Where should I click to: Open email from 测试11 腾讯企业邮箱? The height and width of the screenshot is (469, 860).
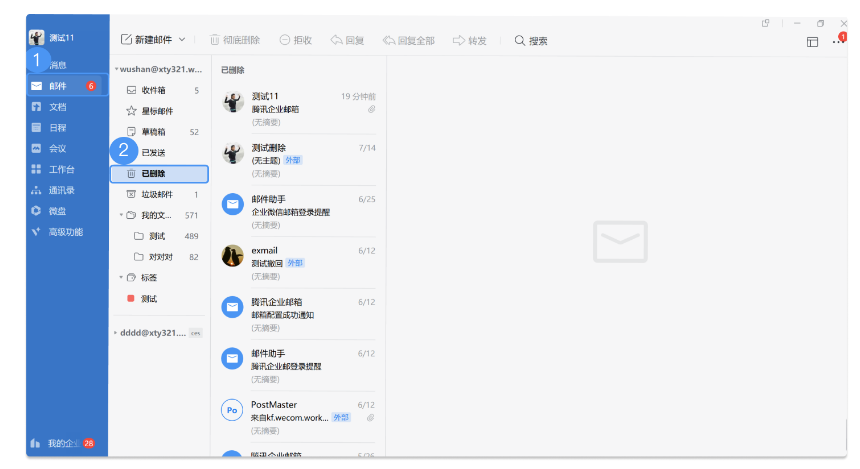click(298, 109)
